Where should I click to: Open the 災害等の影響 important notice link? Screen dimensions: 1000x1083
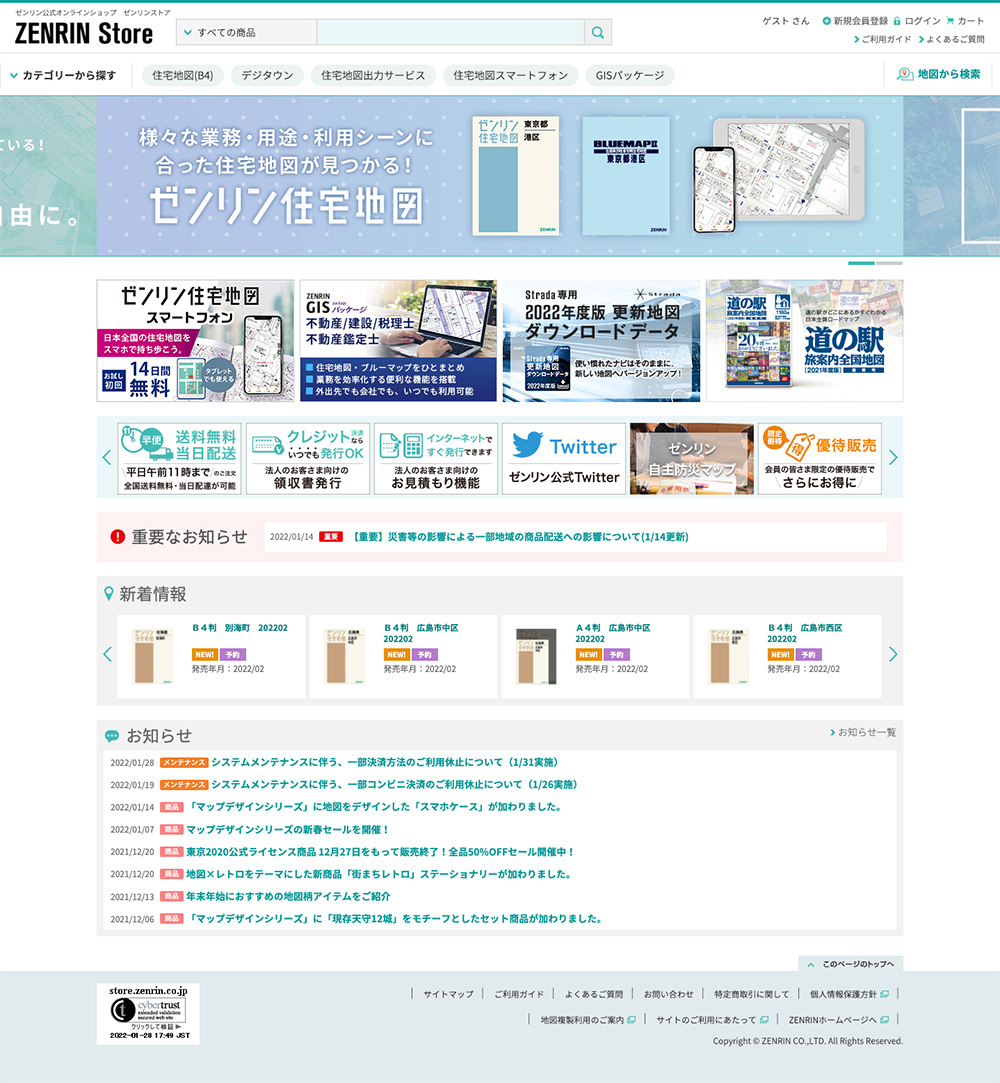521,537
